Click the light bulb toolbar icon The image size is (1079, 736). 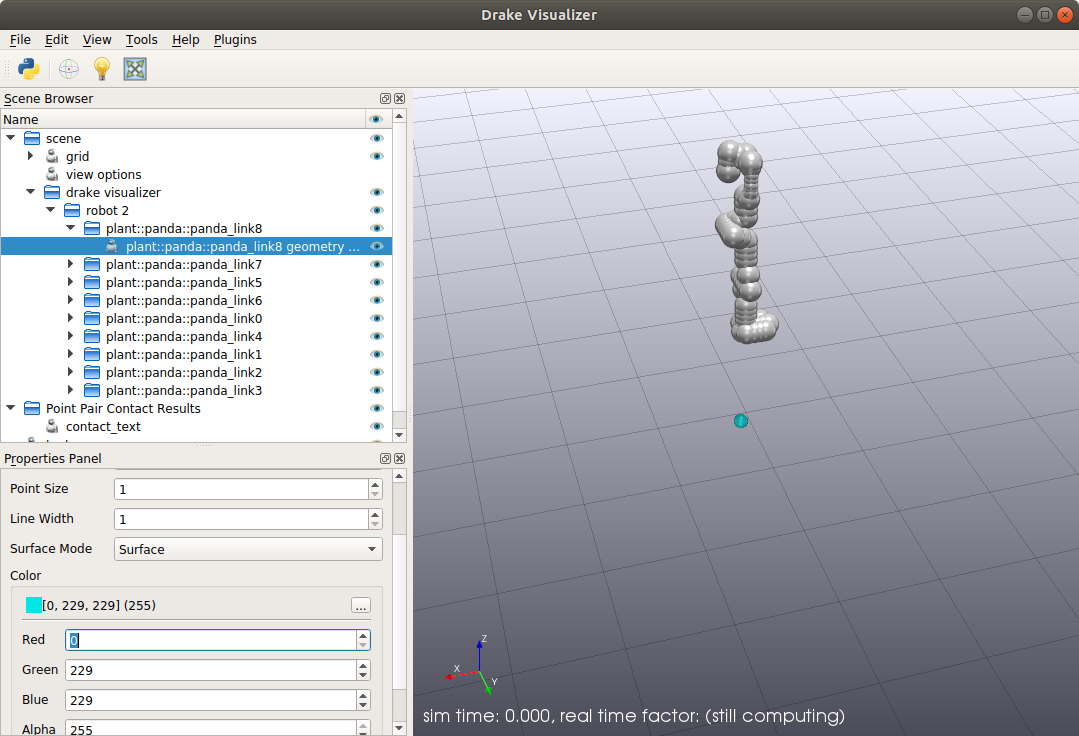coord(100,69)
